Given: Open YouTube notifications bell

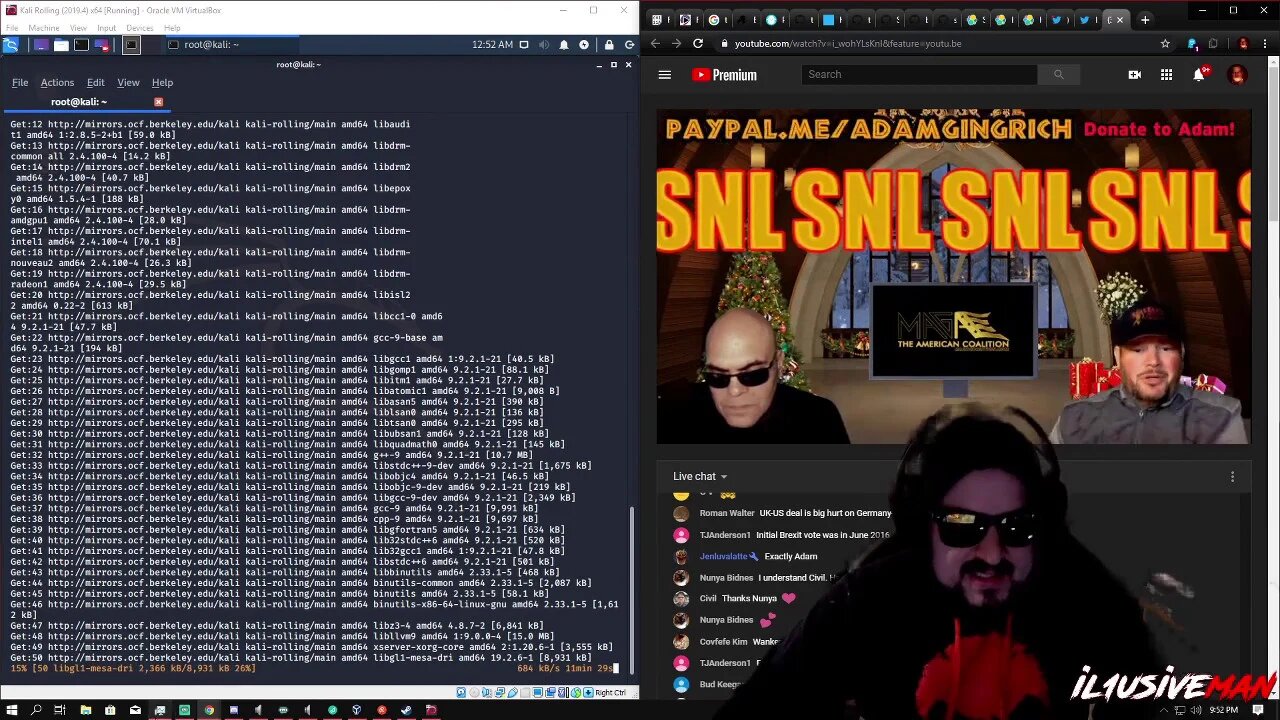Looking at the screenshot, I should [x=1199, y=74].
